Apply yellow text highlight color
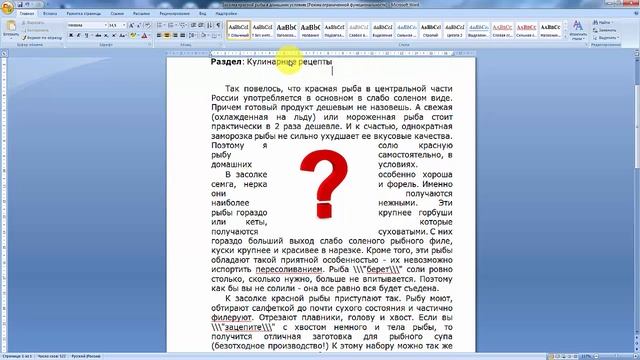640x360 pixels. coord(133,36)
